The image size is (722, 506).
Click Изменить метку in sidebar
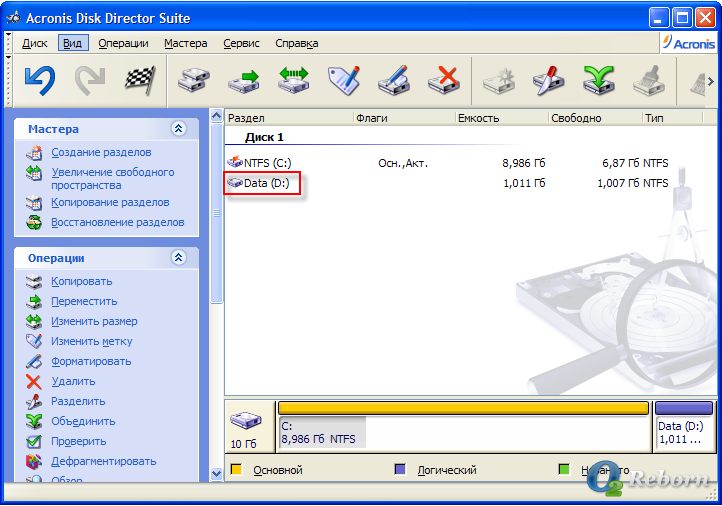(92, 342)
